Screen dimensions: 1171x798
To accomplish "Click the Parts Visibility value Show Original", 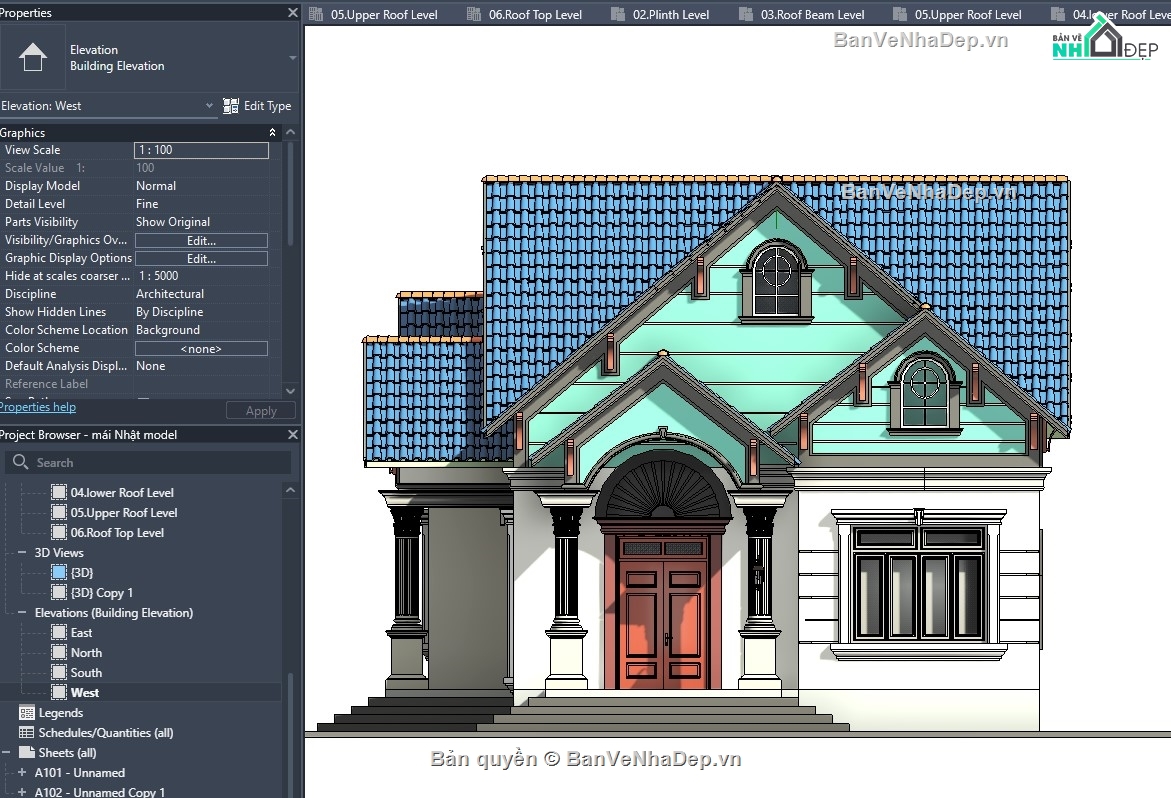I will point(173,222).
